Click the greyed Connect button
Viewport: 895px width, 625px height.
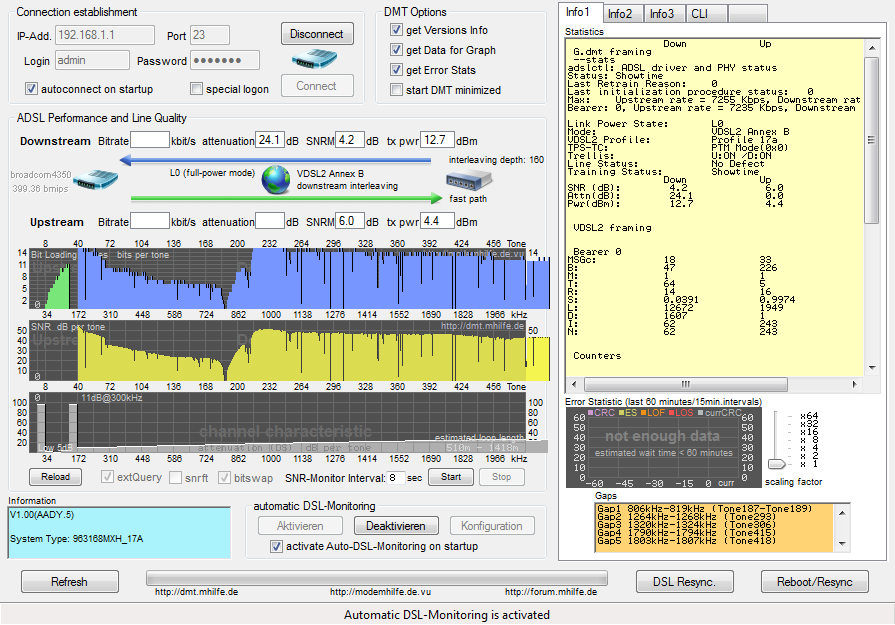click(317, 86)
